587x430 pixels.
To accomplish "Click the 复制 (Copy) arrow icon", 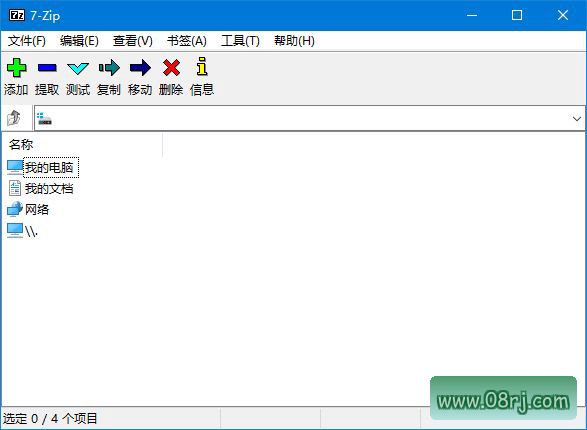I will tap(109, 68).
